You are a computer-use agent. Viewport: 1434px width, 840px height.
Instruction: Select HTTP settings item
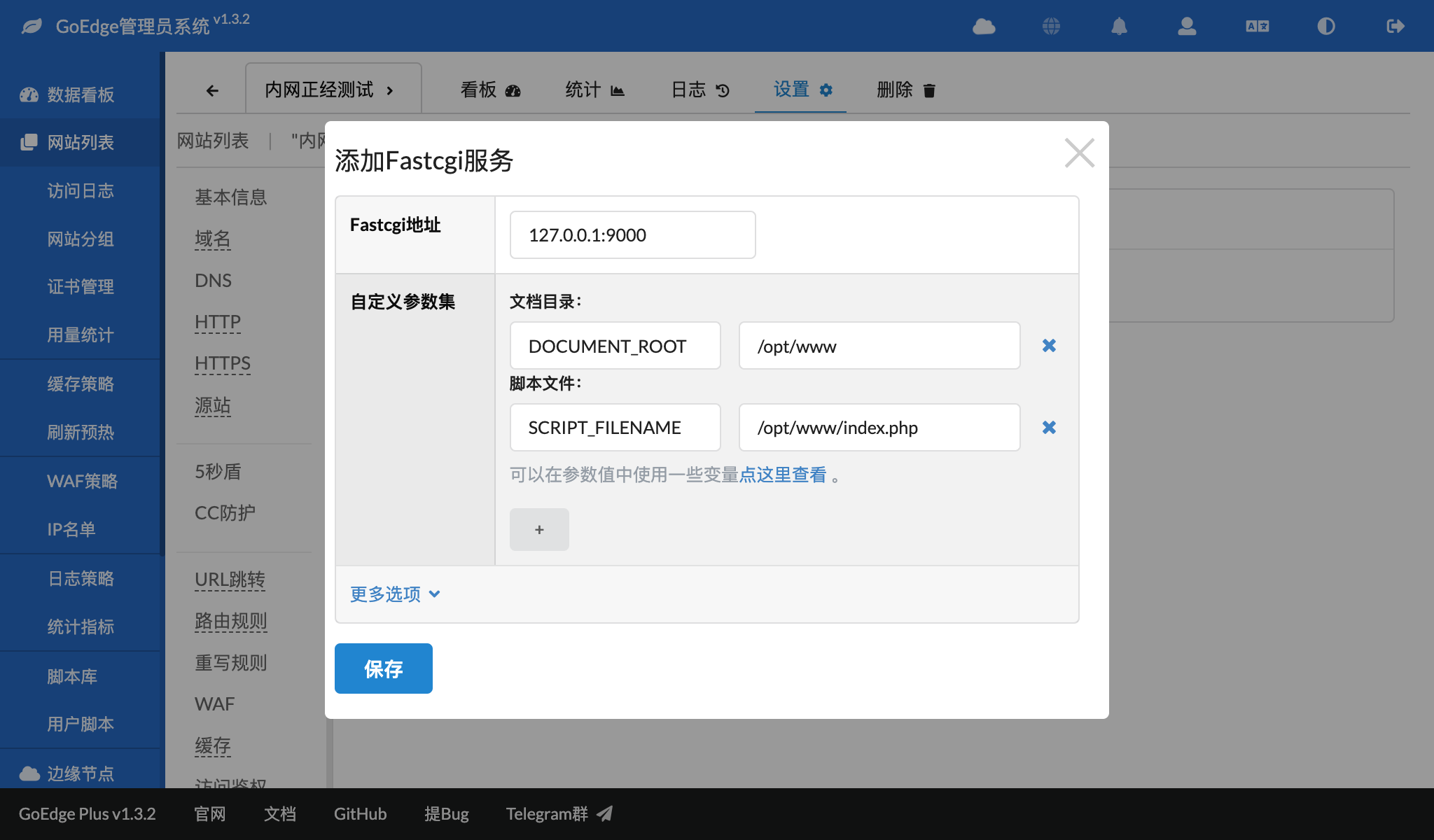point(218,321)
